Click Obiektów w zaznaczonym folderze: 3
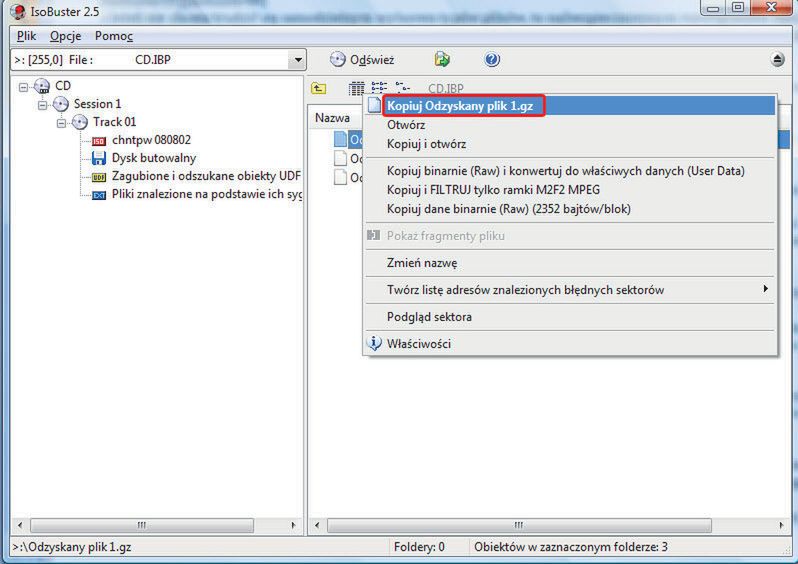Image resolution: width=798 pixels, height=564 pixels. pyautogui.click(x=571, y=547)
